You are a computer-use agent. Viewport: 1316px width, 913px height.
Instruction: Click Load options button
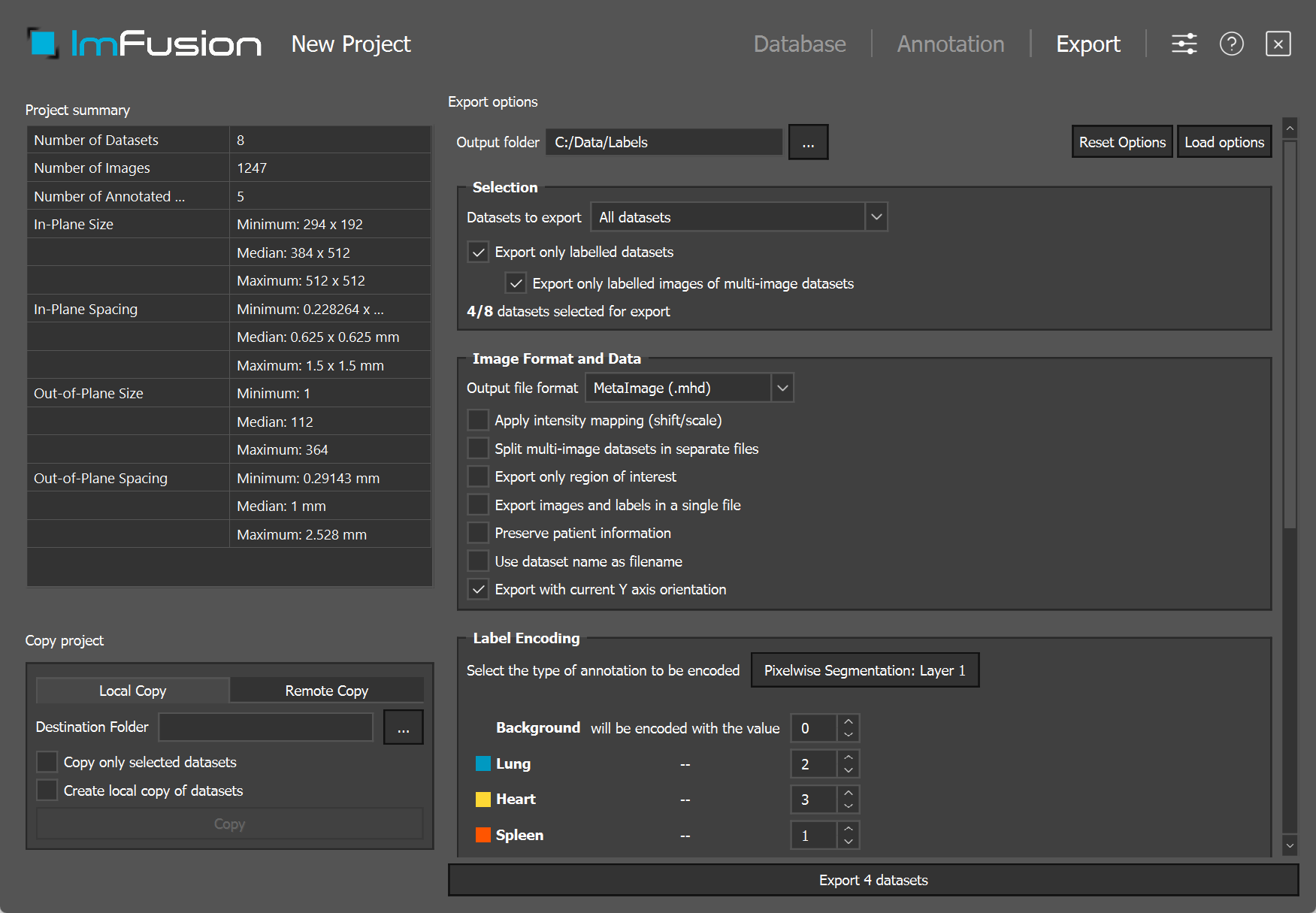pyautogui.click(x=1224, y=142)
